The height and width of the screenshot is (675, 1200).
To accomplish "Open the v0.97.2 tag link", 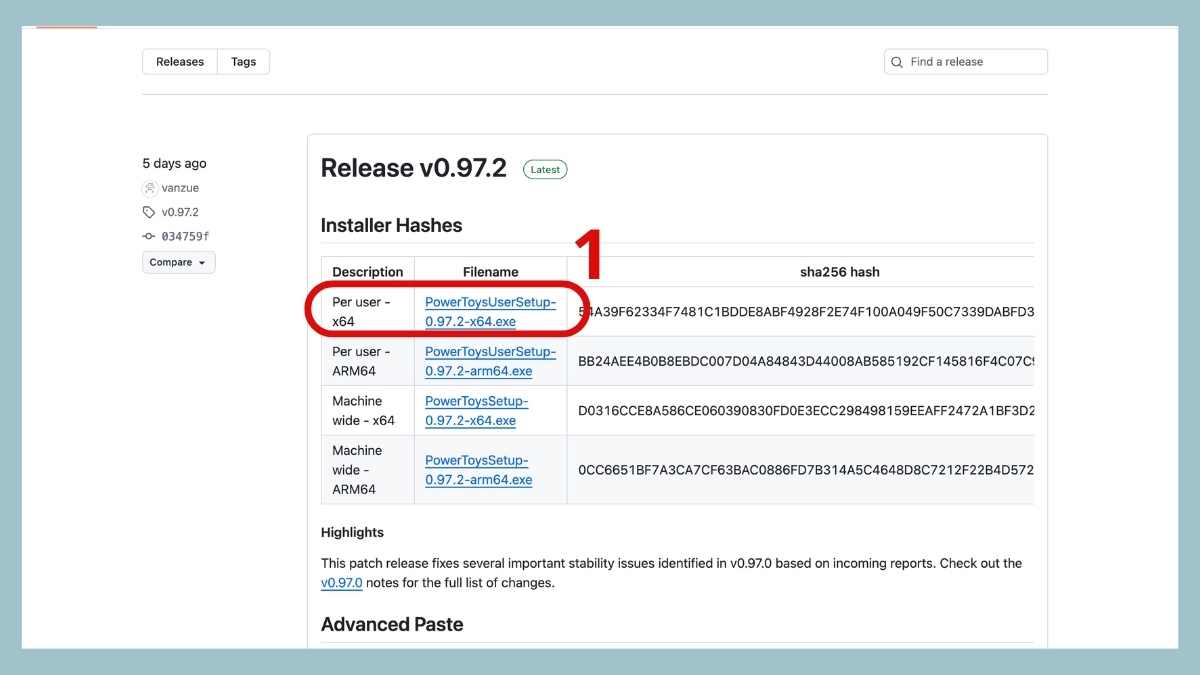I will (x=180, y=212).
